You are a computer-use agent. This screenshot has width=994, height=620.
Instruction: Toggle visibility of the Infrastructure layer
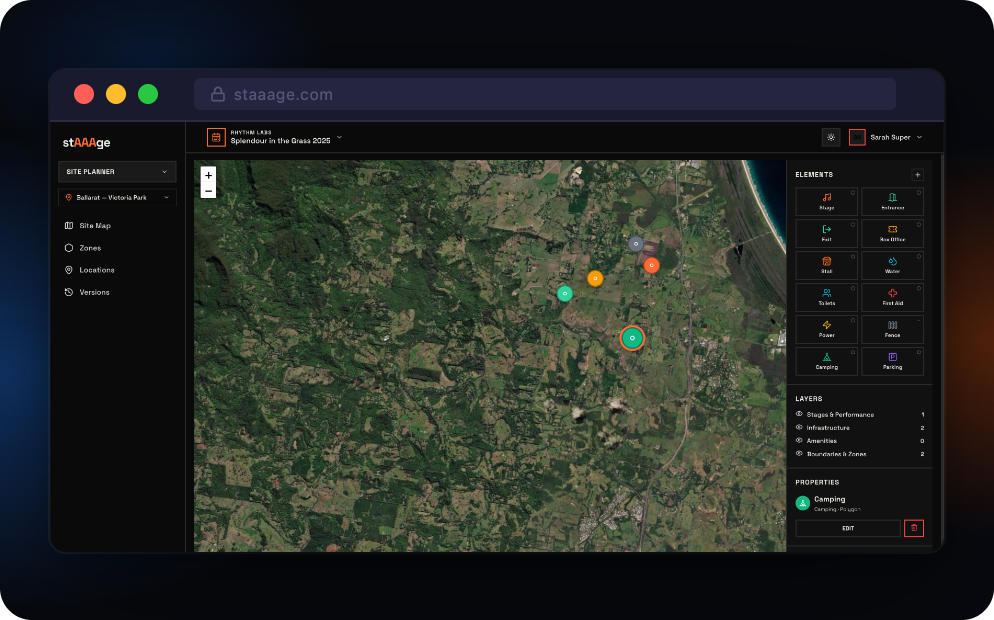click(x=799, y=427)
